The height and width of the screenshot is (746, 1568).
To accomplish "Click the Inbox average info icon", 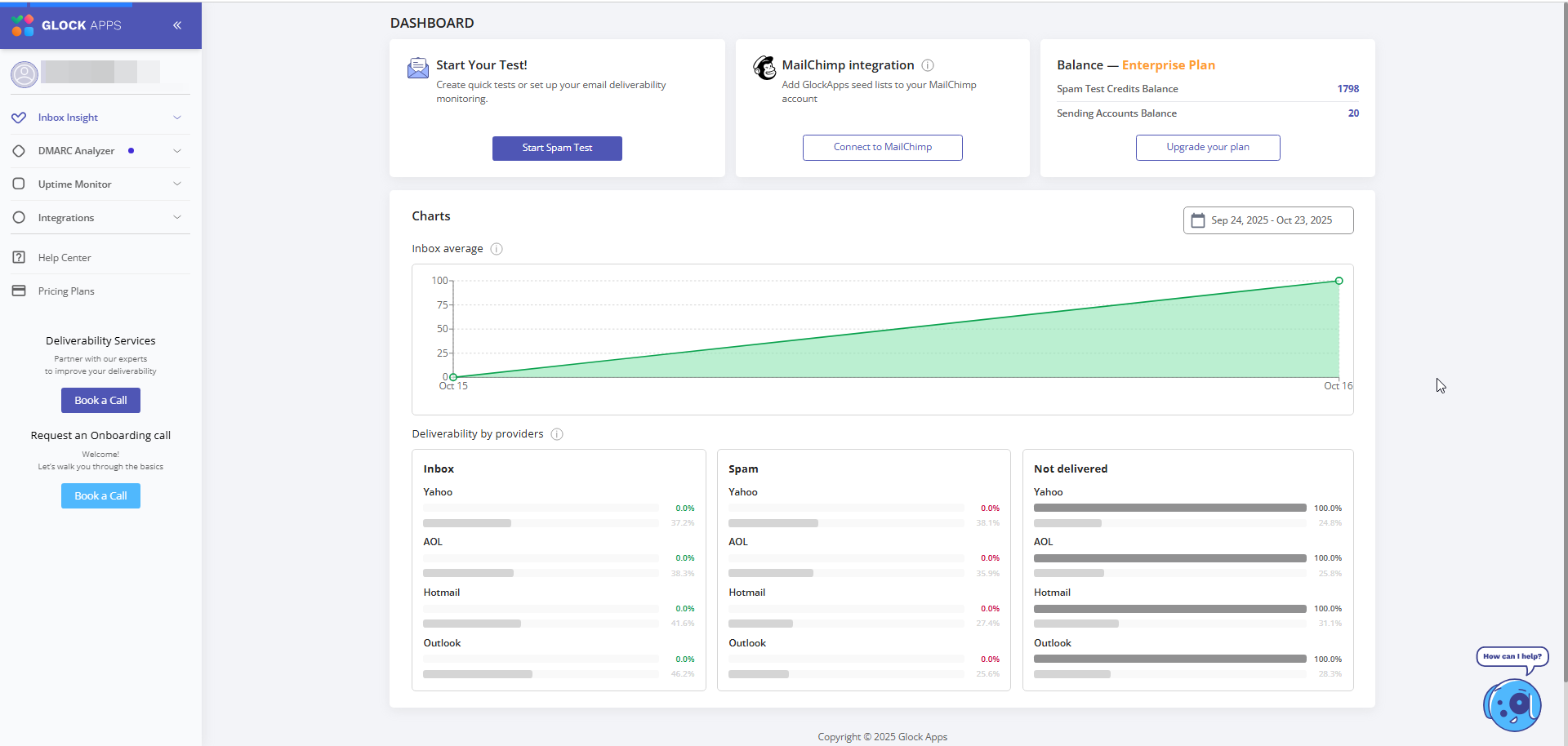I will click(497, 249).
